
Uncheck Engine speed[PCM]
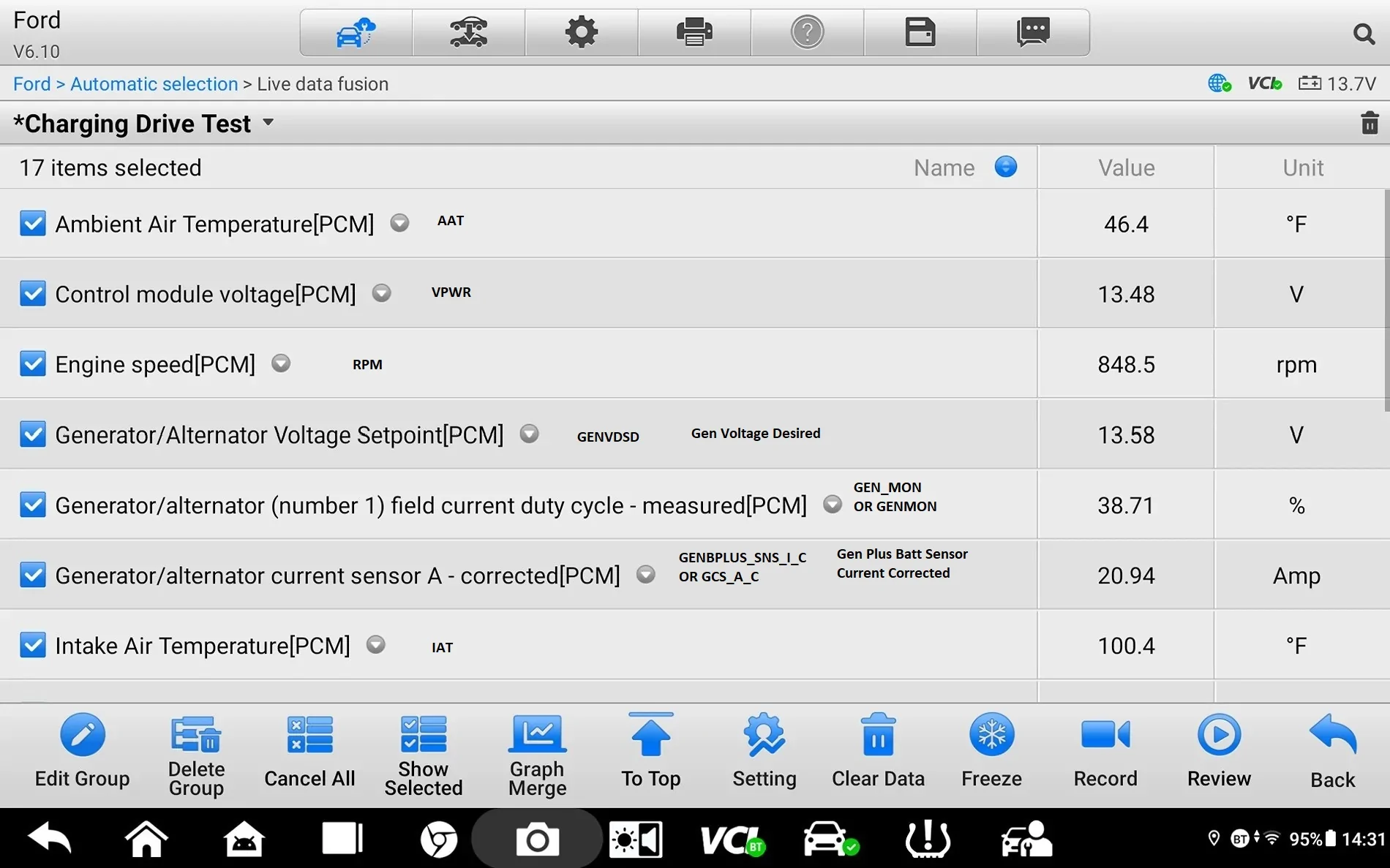[x=33, y=363]
